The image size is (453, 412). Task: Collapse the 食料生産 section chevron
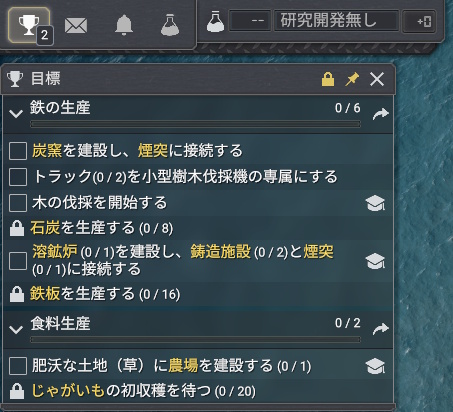click(16, 329)
